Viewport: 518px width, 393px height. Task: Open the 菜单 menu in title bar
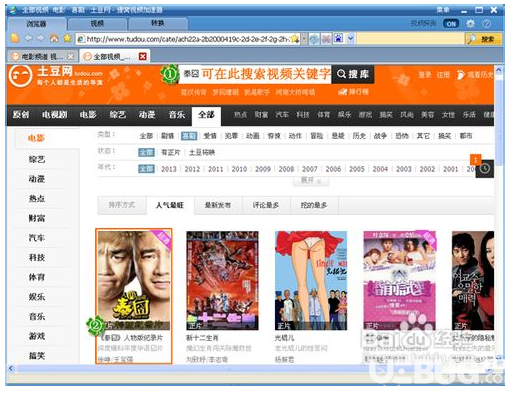(443, 10)
